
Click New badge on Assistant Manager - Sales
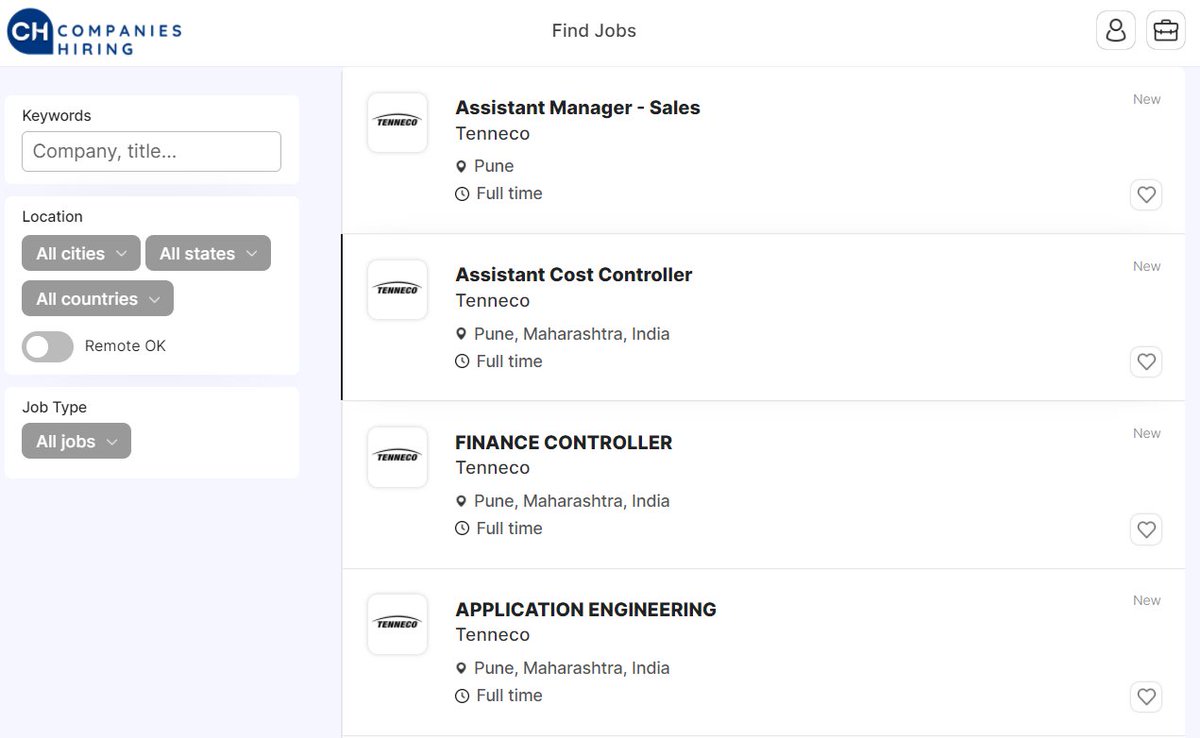[1147, 99]
